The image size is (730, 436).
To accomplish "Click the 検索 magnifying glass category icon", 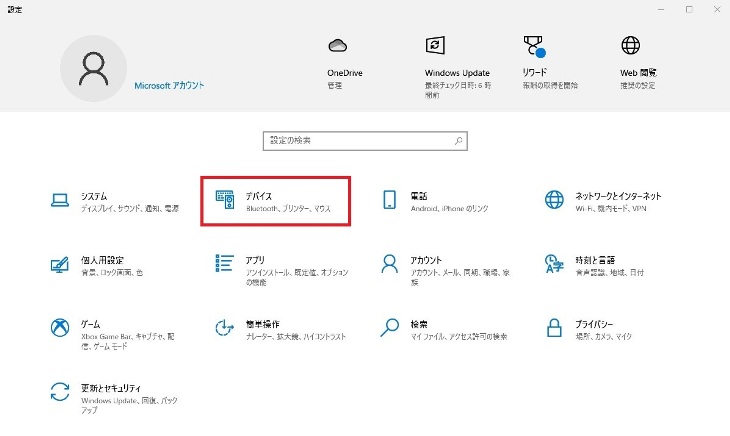I will tap(389, 327).
